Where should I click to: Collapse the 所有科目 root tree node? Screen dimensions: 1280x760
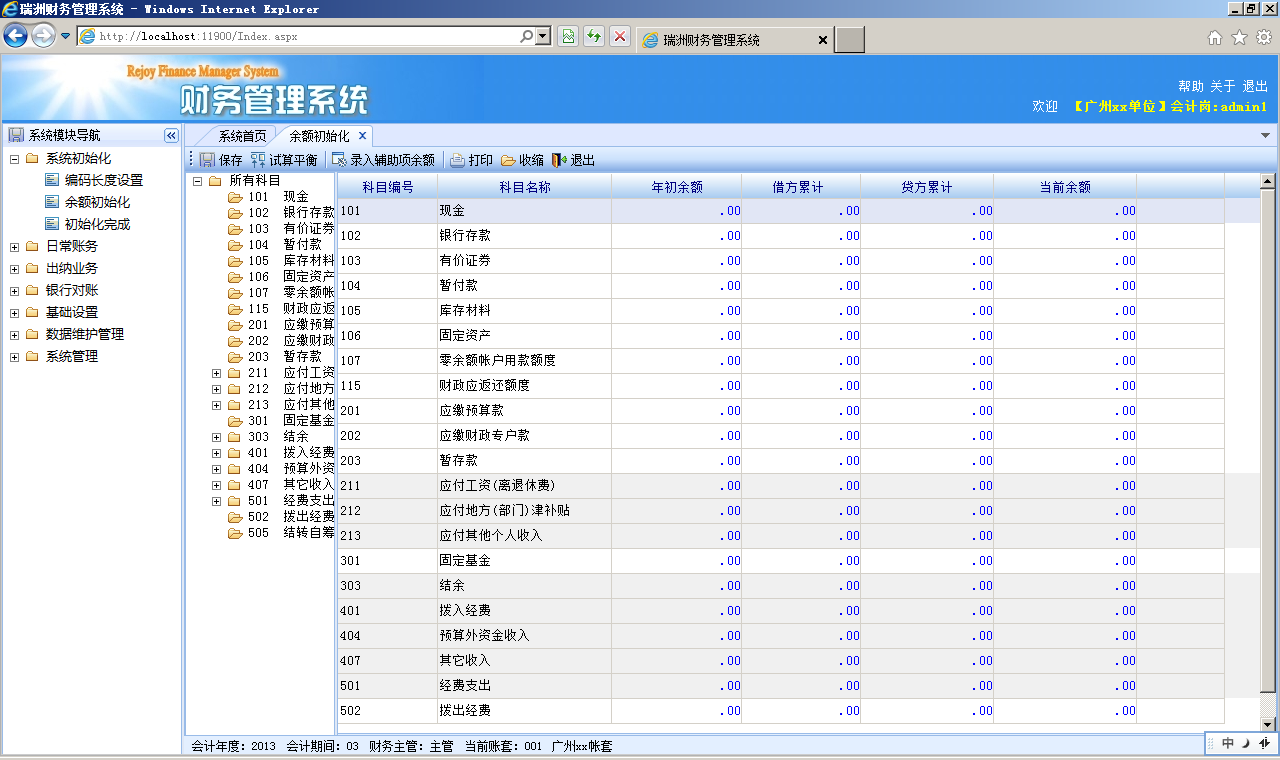click(197, 181)
